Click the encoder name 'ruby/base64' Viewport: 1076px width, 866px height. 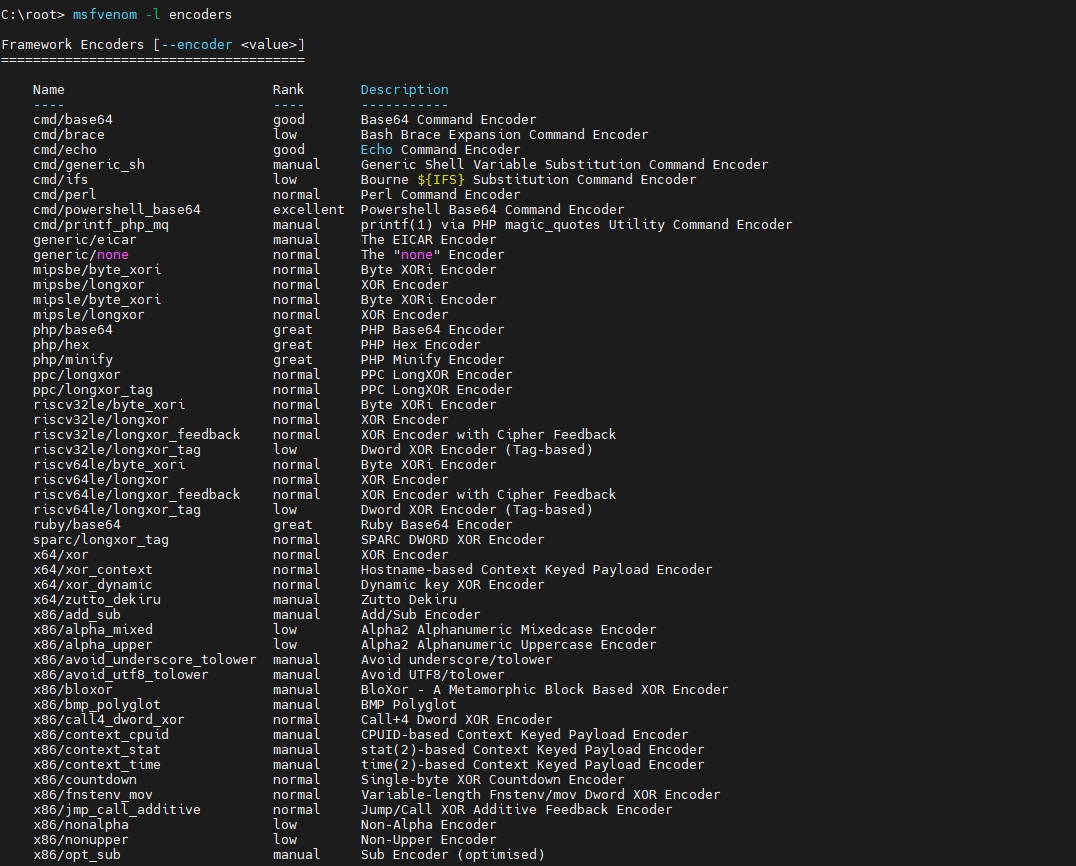(77, 525)
